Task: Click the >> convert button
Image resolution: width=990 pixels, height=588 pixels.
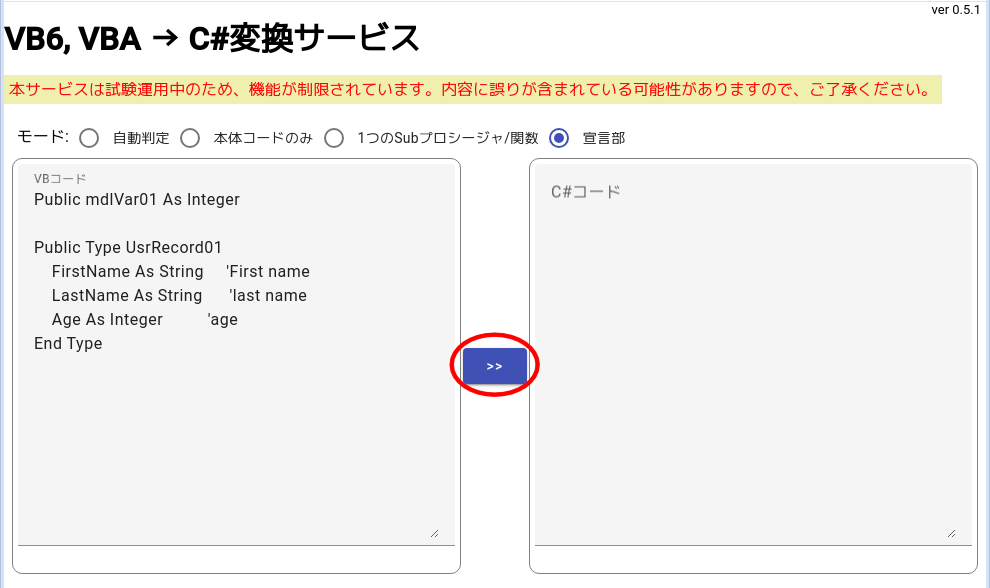Action: pos(494,366)
